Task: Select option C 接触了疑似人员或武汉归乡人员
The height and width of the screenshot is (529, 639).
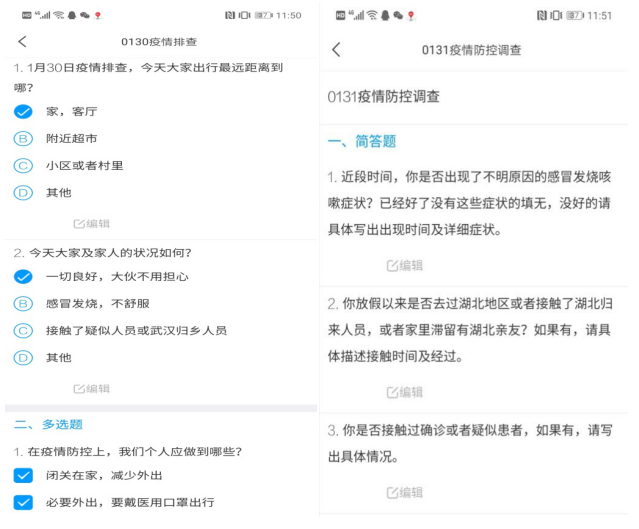Action: pos(23,330)
